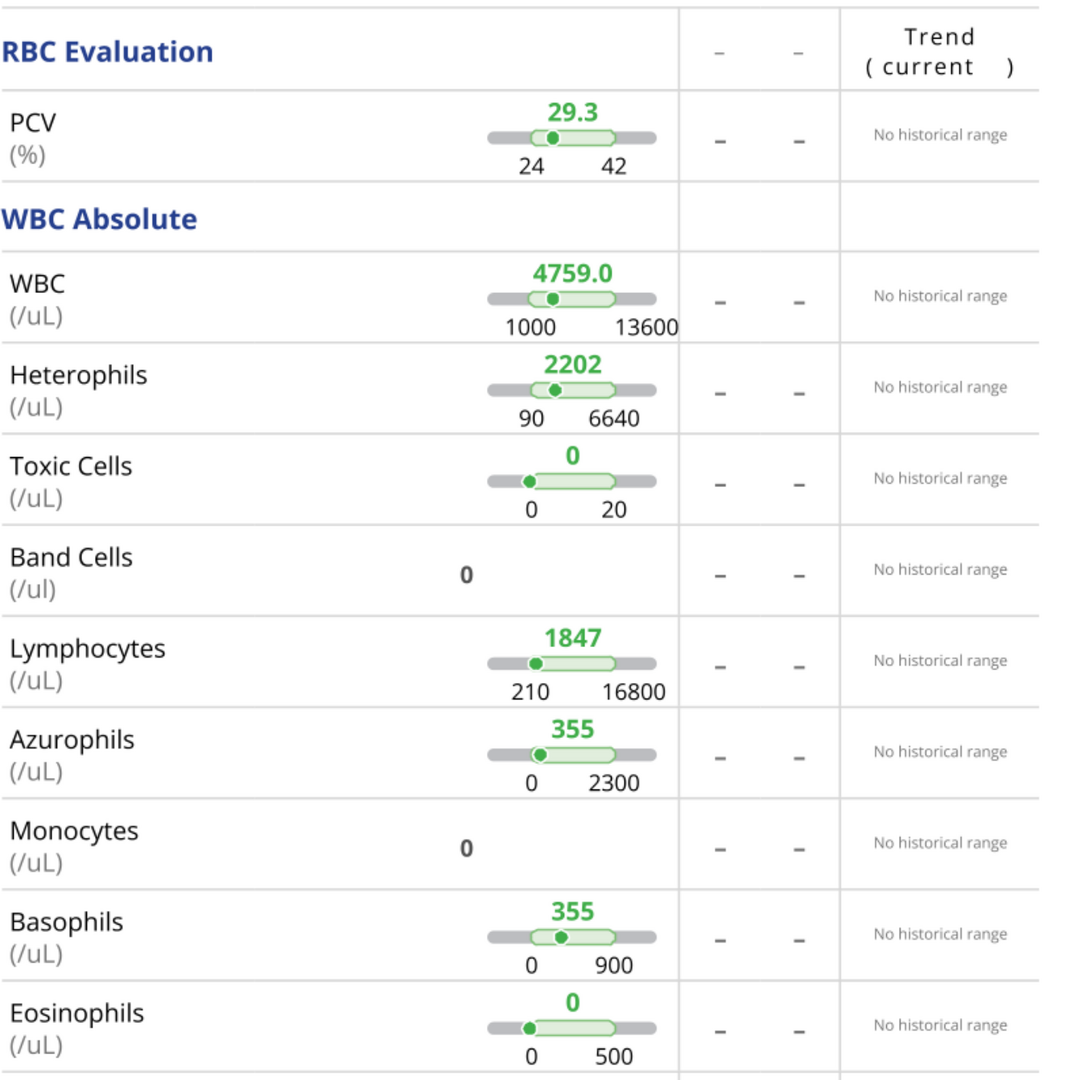This screenshot has height=1080, width=1068.
Task: Click the Heterophils value 2202
Action: (x=572, y=364)
